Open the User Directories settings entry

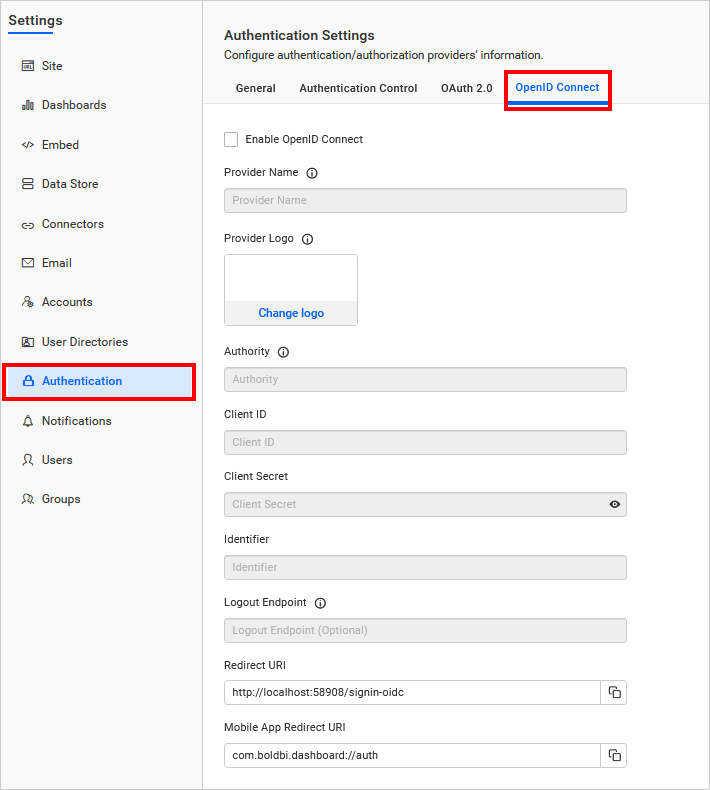pyautogui.click(x=85, y=342)
